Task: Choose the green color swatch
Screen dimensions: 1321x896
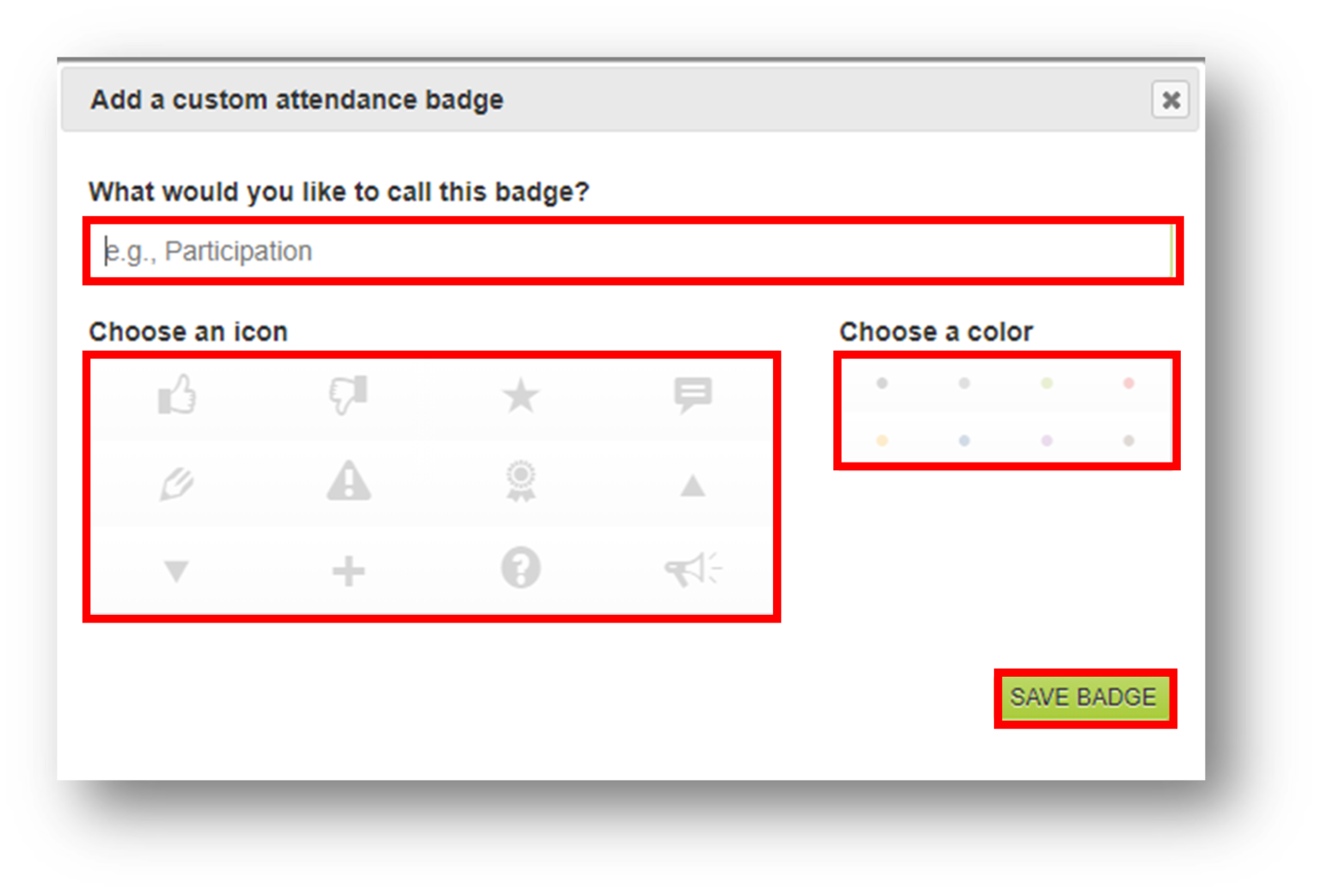Action: coord(1047,384)
